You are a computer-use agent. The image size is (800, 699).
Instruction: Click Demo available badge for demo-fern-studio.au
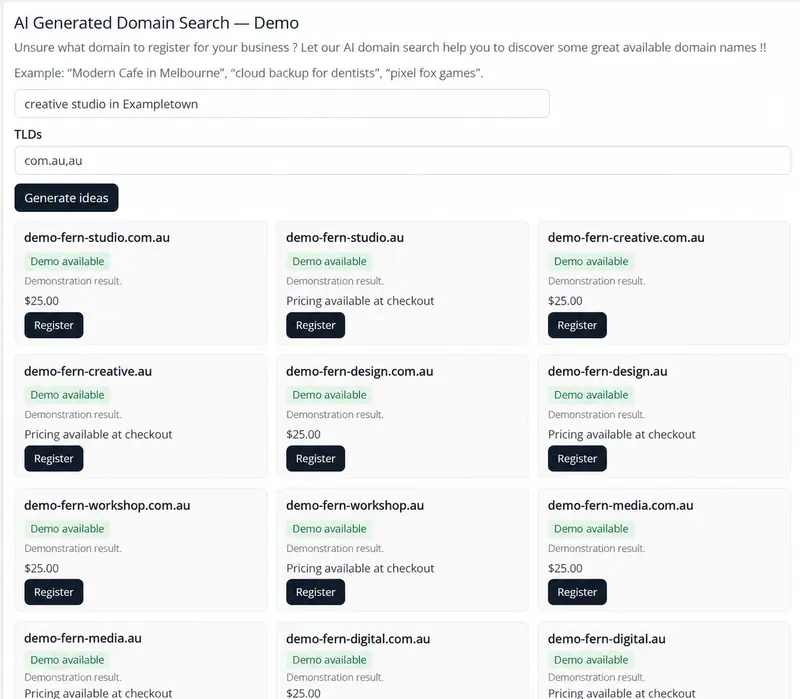(x=329, y=261)
